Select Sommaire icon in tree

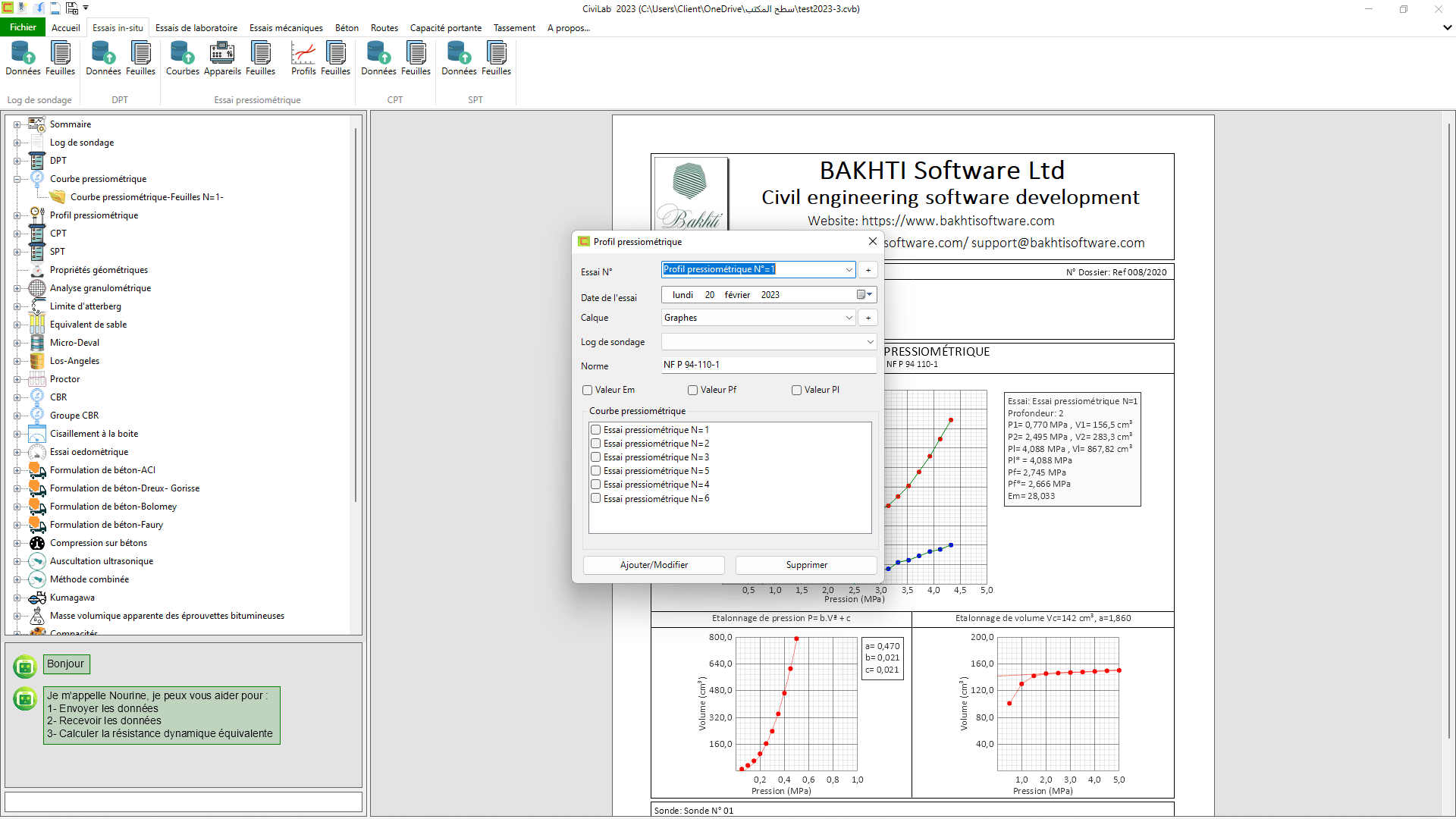click(37, 124)
